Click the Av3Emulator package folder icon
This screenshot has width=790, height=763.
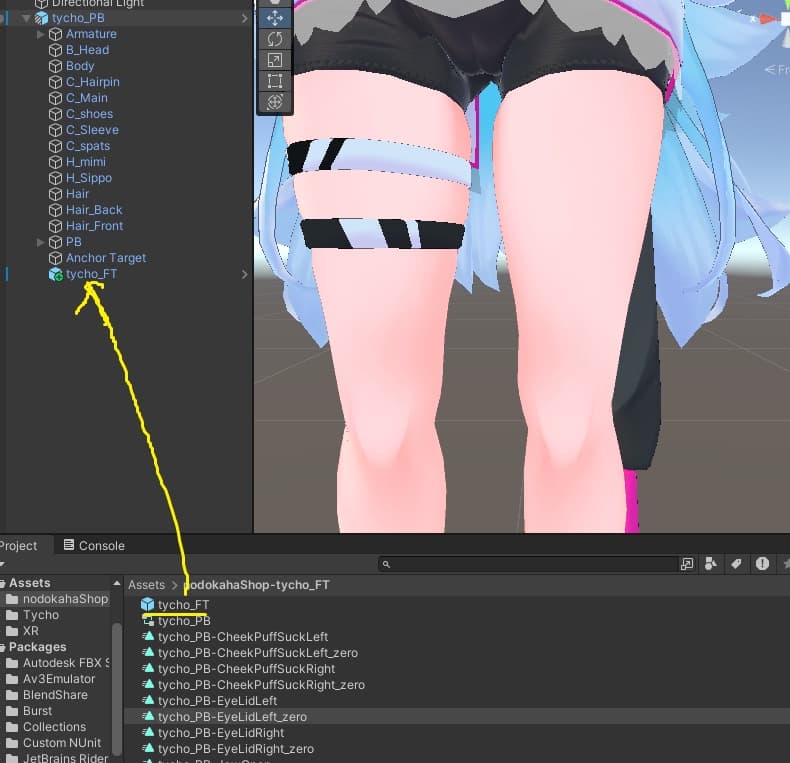12,679
